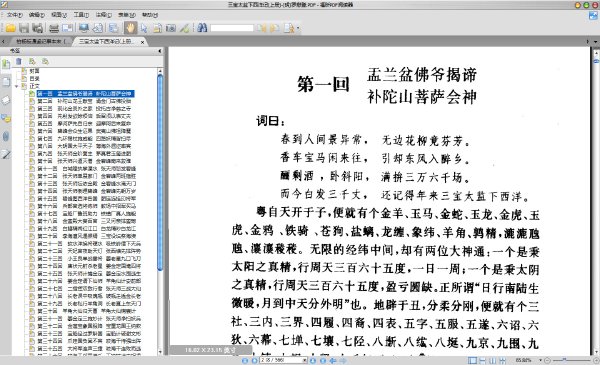Choose the Snapshot camera tool
This screenshot has width=600, height=365.
click(171, 28)
